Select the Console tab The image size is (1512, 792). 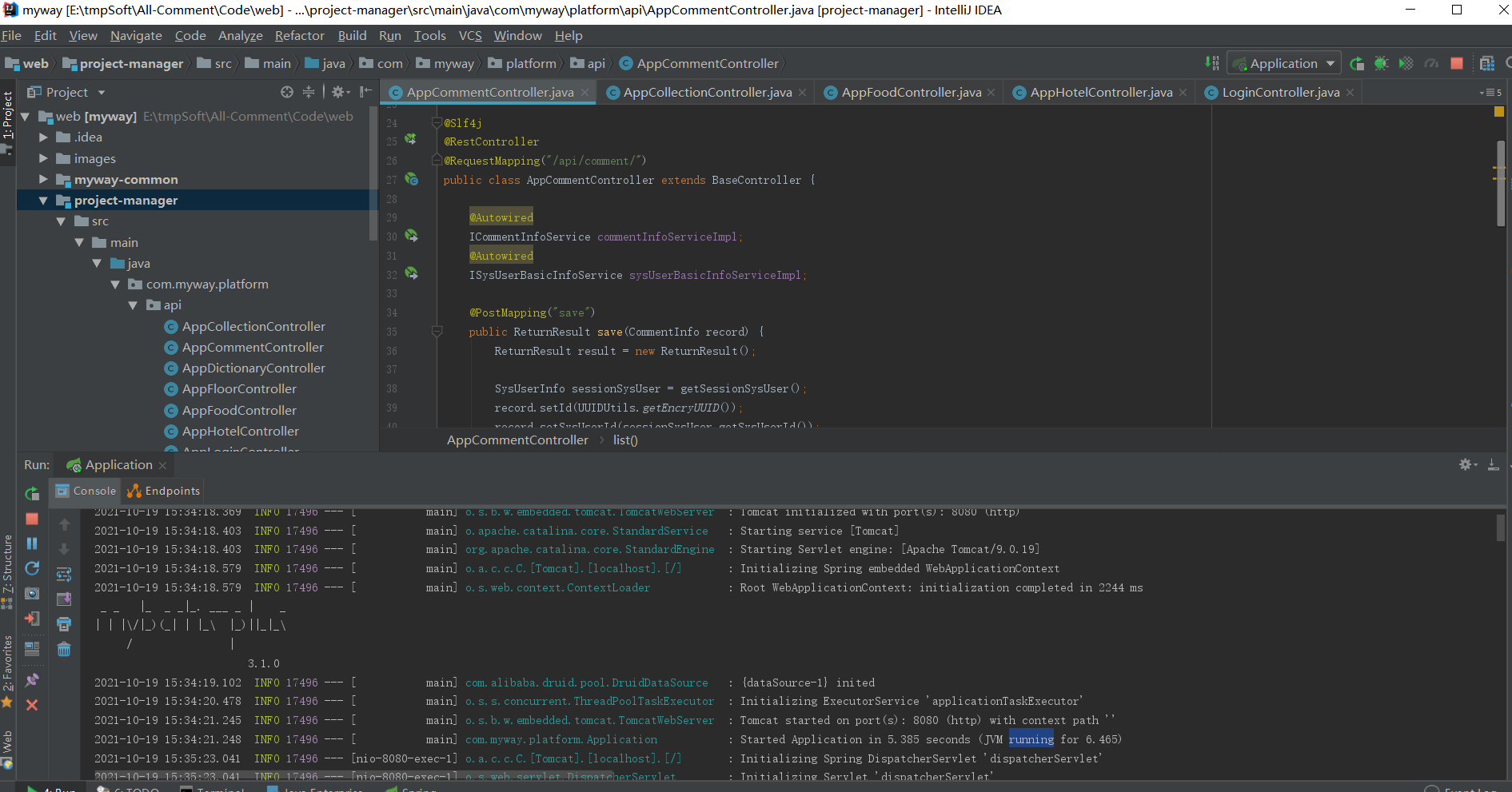(86, 491)
